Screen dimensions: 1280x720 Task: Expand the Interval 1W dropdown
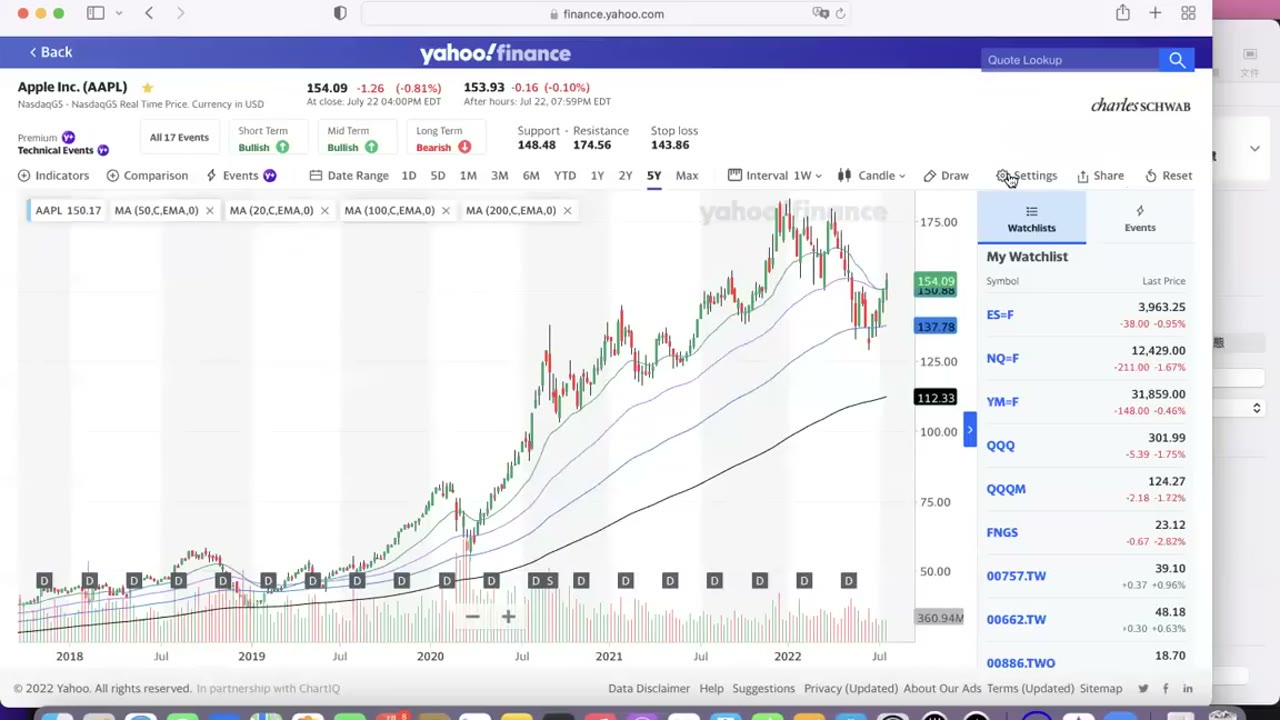(775, 175)
